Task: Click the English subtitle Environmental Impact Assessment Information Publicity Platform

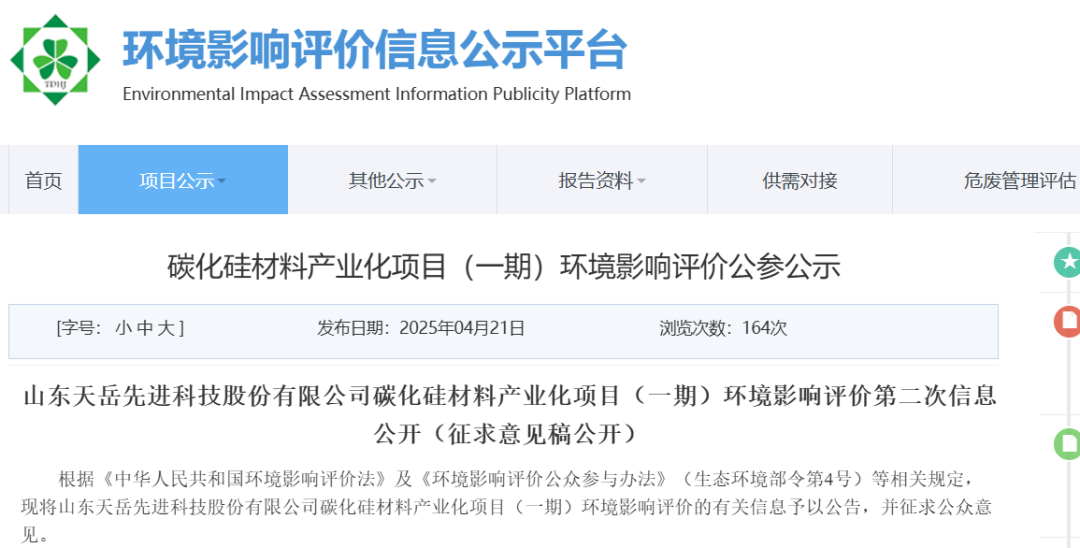Action: [377, 94]
